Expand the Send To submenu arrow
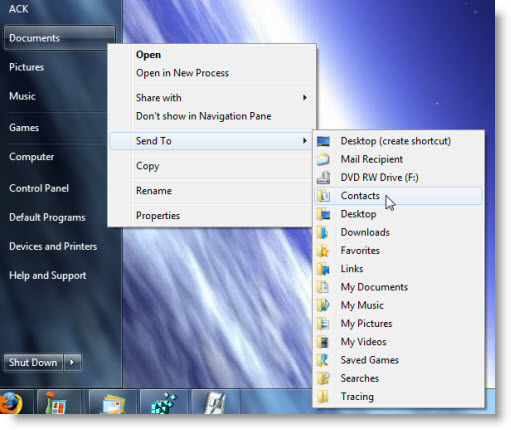 [x=305, y=141]
